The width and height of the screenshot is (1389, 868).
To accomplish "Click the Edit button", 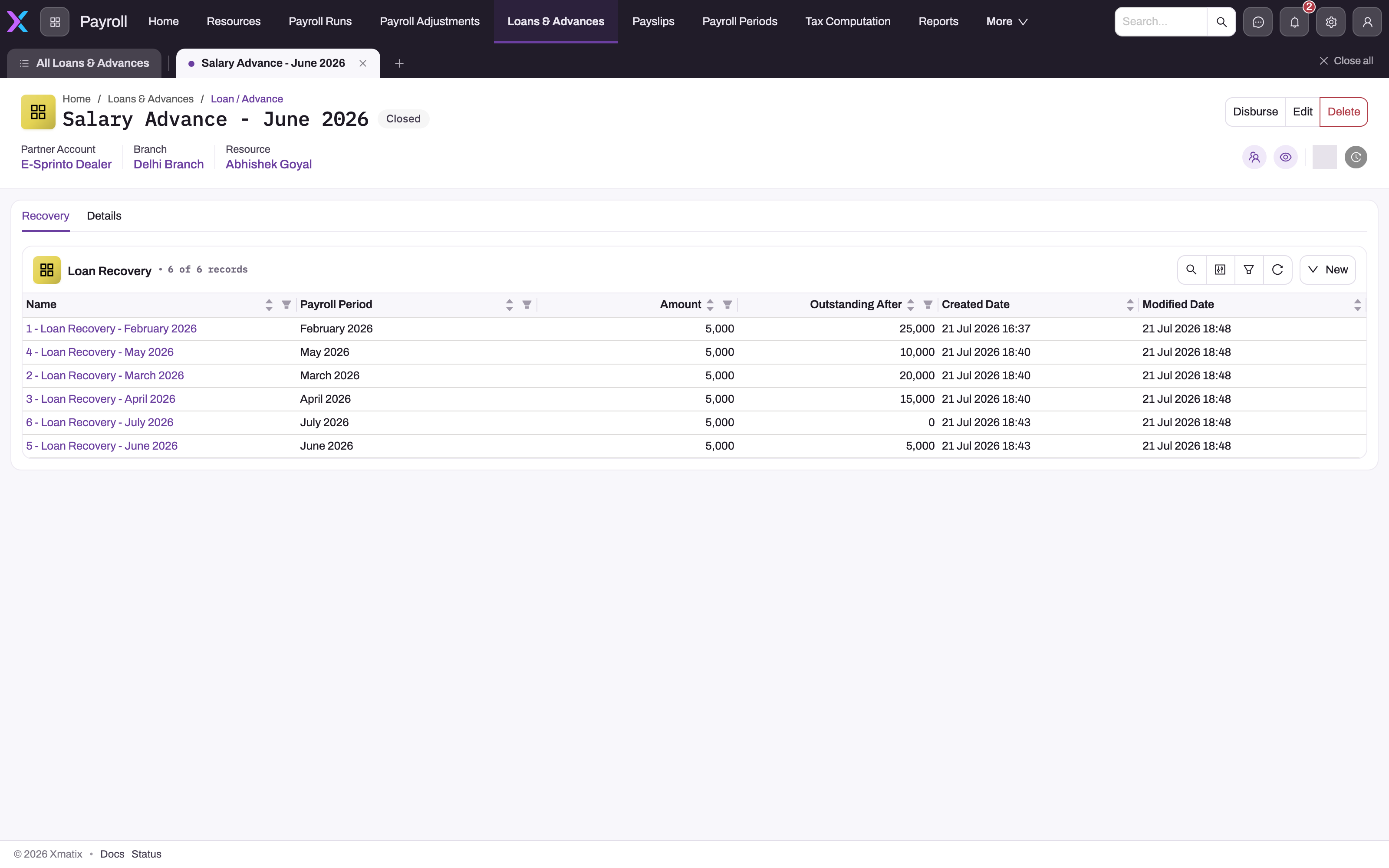I will point(1302,112).
